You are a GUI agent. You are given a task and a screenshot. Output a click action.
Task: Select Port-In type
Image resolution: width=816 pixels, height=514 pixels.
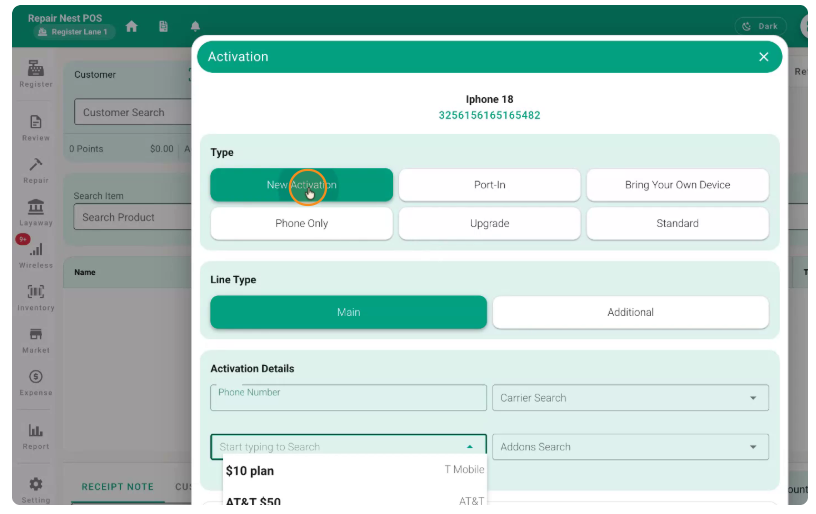[489, 185]
